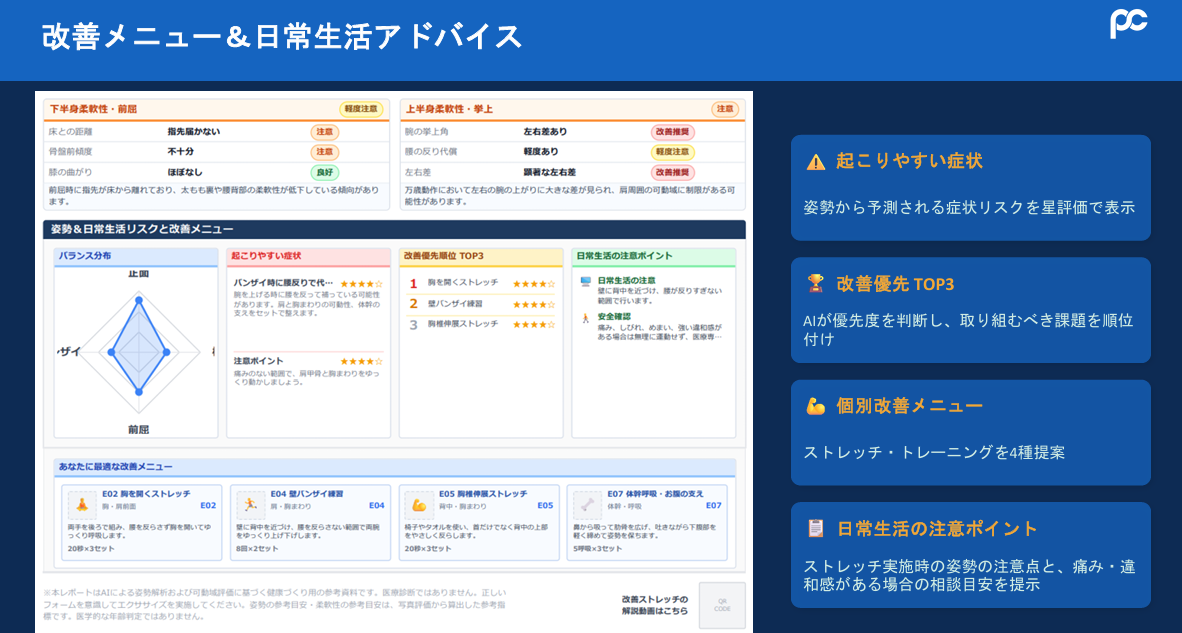Click the monitor icon next to 日常生活の注意
1182x633 pixels.
[586, 281]
